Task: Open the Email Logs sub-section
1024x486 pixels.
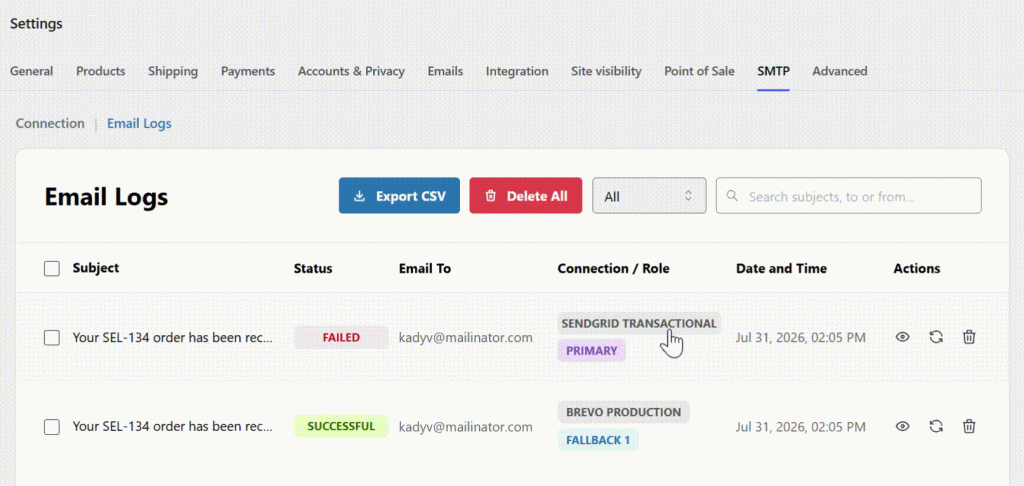Action: [139, 123]
